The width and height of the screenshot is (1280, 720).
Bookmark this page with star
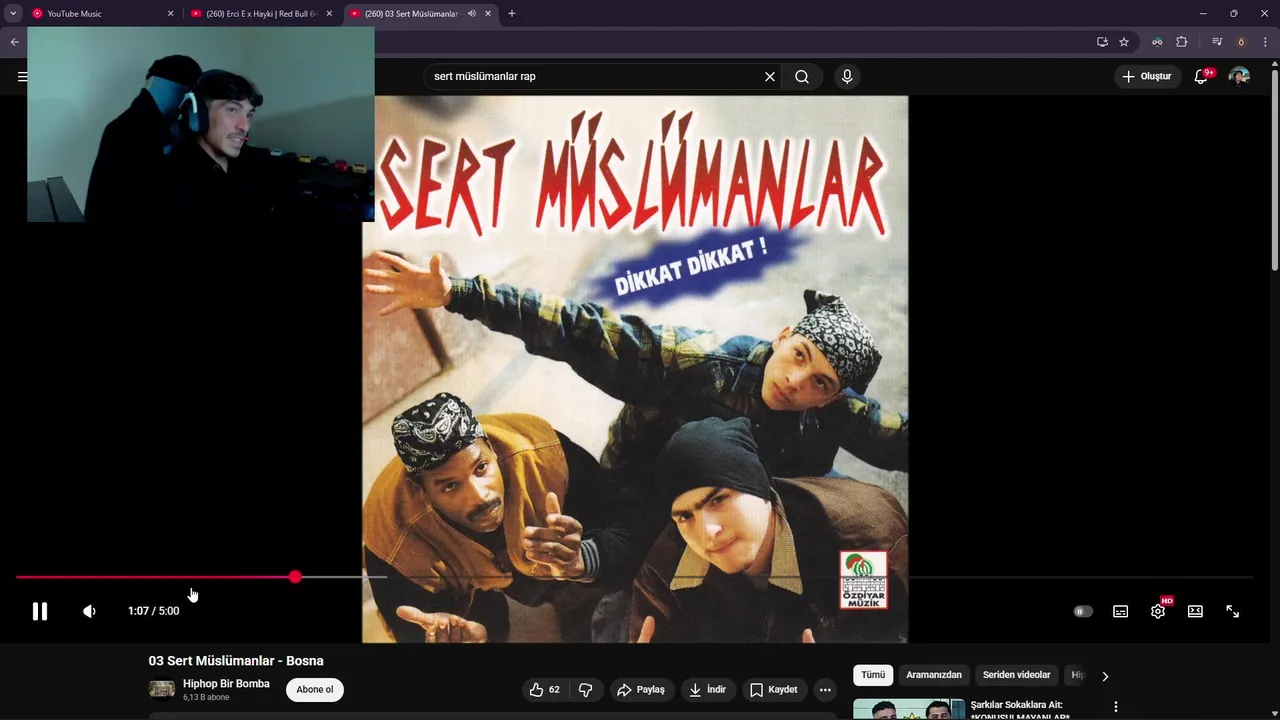(1124, 42)
